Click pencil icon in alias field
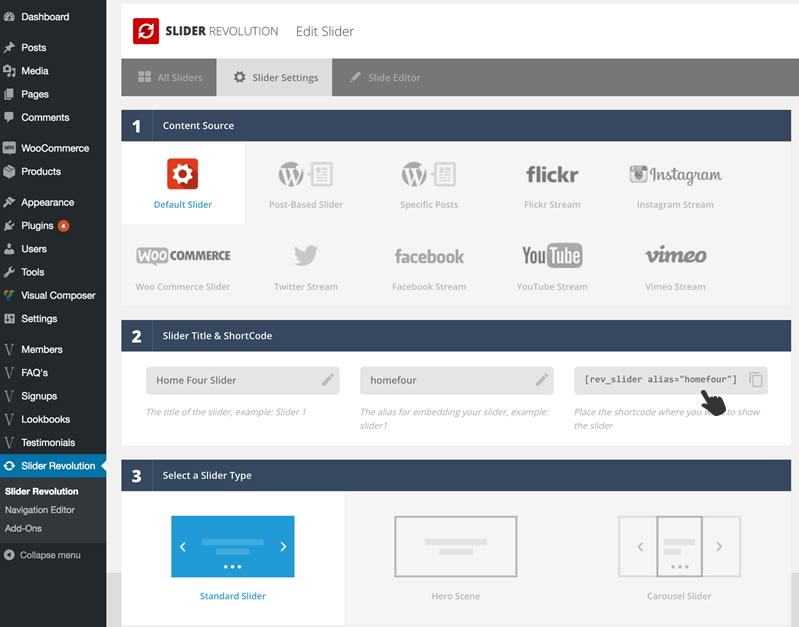The width and height of the screenshot is (799, 627). pos(542,379)
